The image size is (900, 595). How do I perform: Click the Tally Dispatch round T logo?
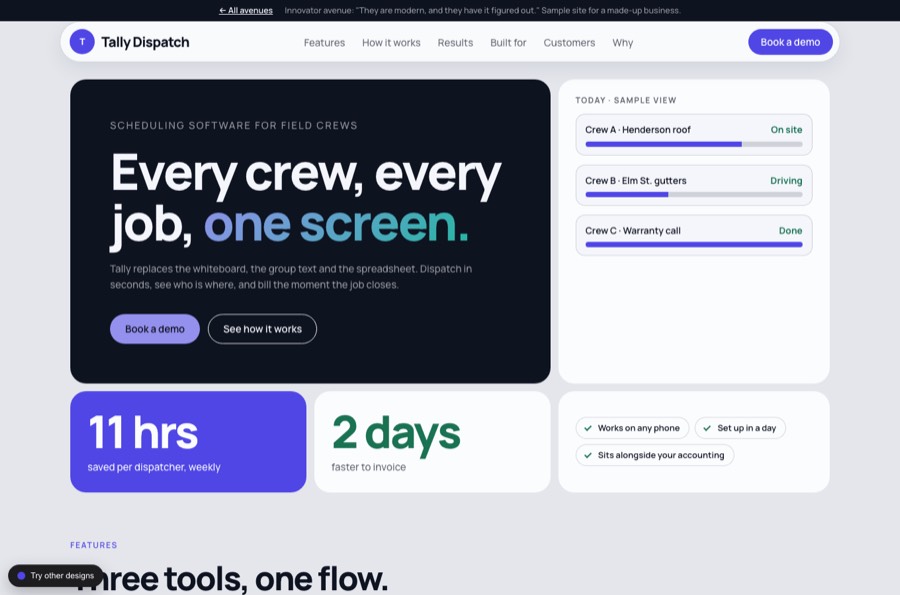(82, 42)
